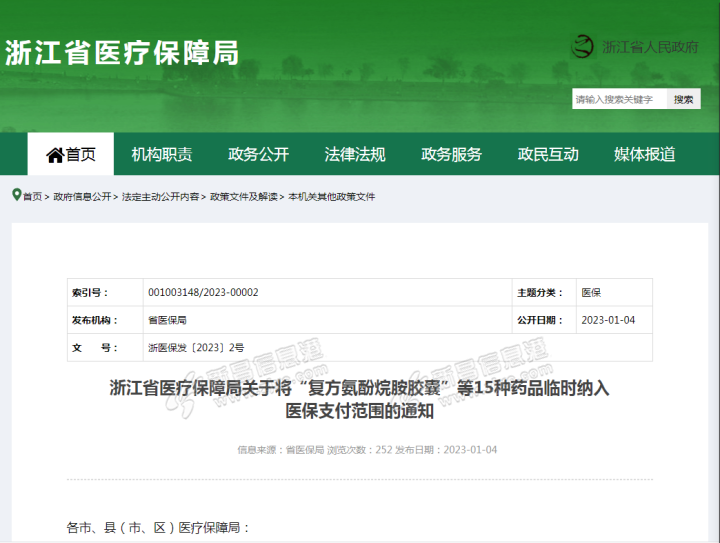Open the 机构职责 menu tab
Image resolution: width=720 pixels, height=543 pixels.
click(162, 154)
